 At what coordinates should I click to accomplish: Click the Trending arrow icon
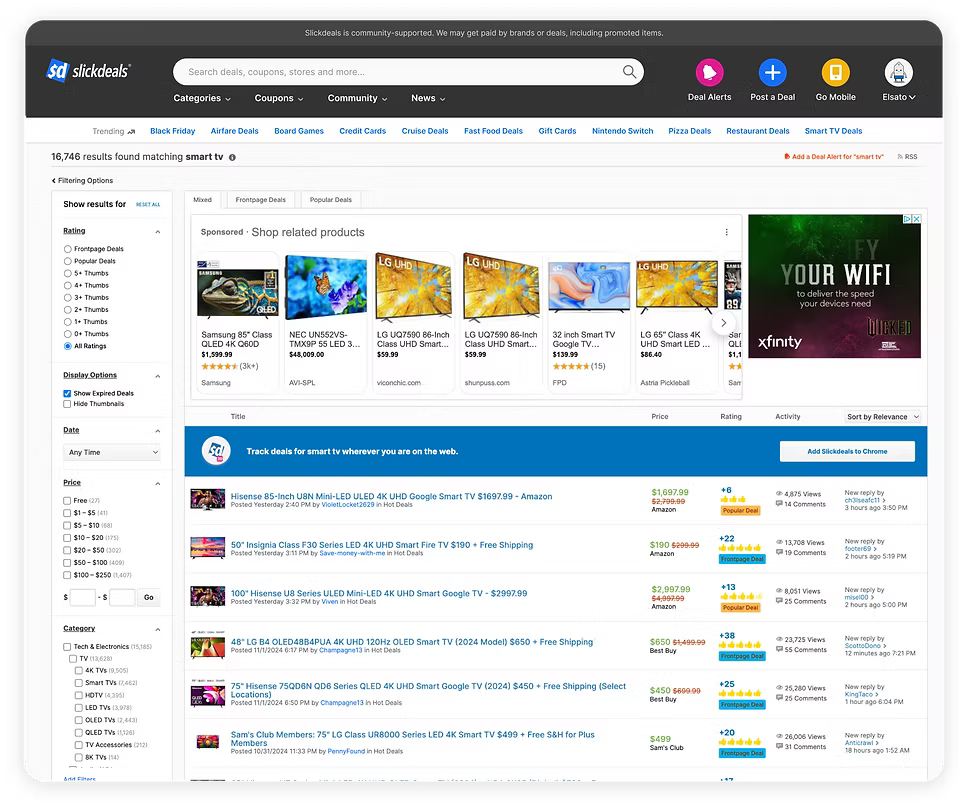[131, 131]
